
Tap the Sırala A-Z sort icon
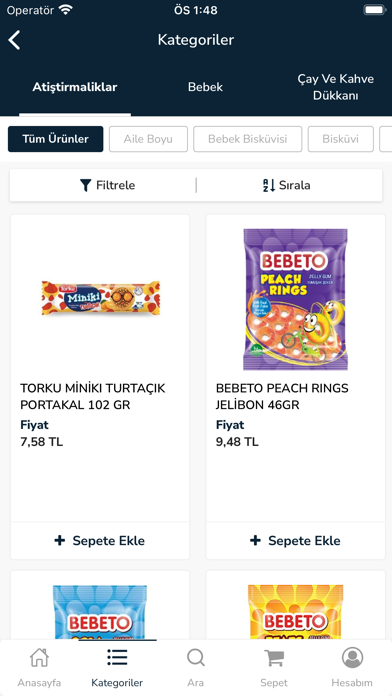[269, 185]
